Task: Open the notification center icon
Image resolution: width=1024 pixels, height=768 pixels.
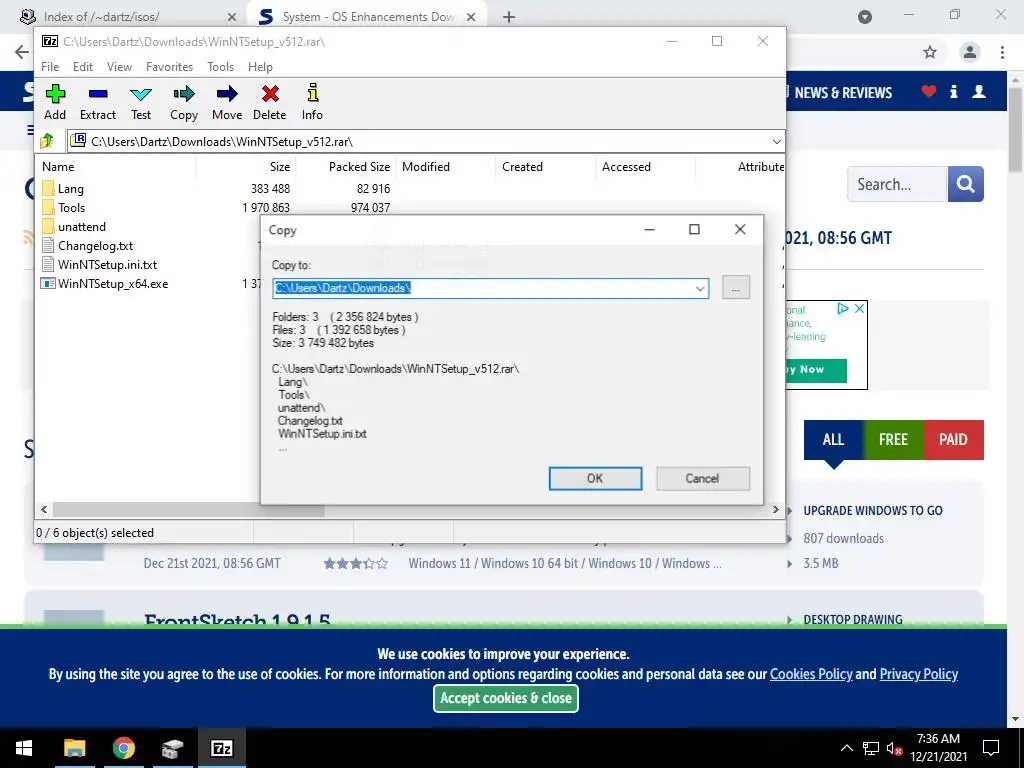Action: pos(991,748)
